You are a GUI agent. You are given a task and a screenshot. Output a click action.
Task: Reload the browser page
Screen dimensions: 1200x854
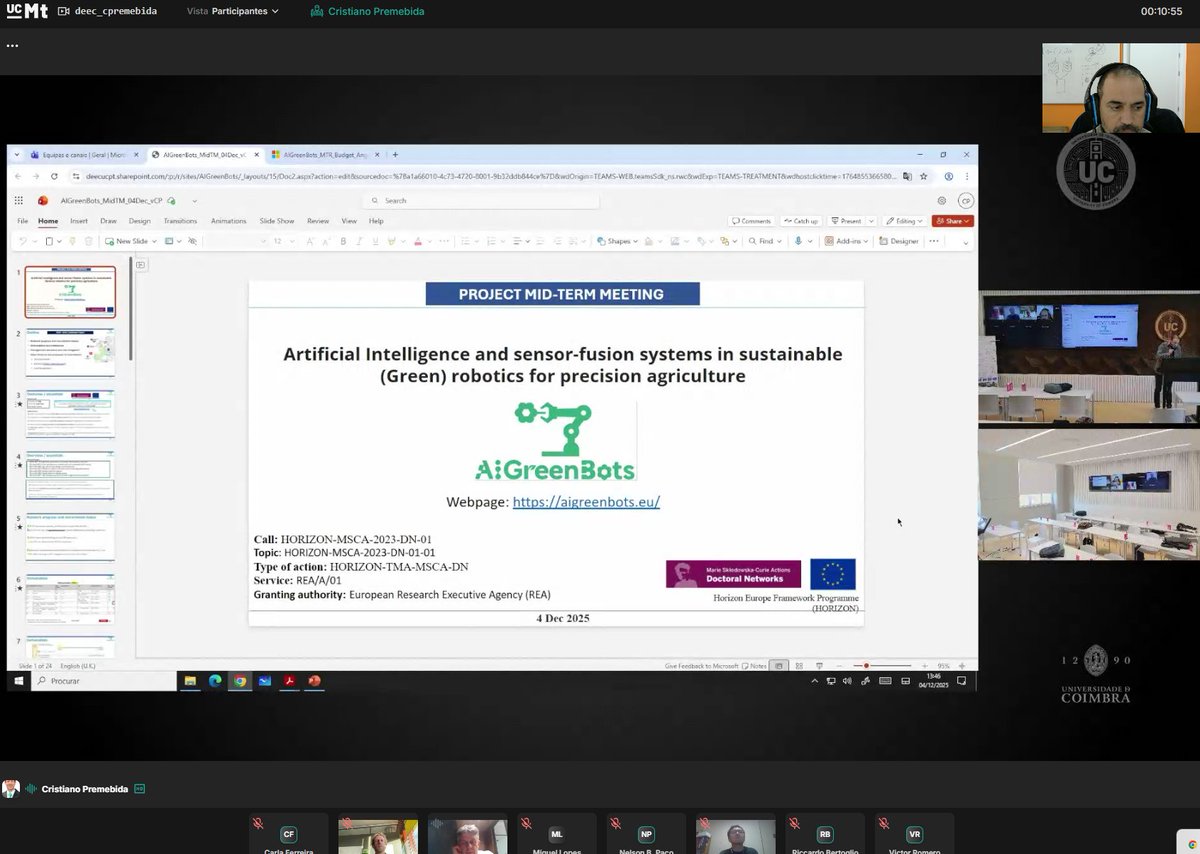pos(54,176)
